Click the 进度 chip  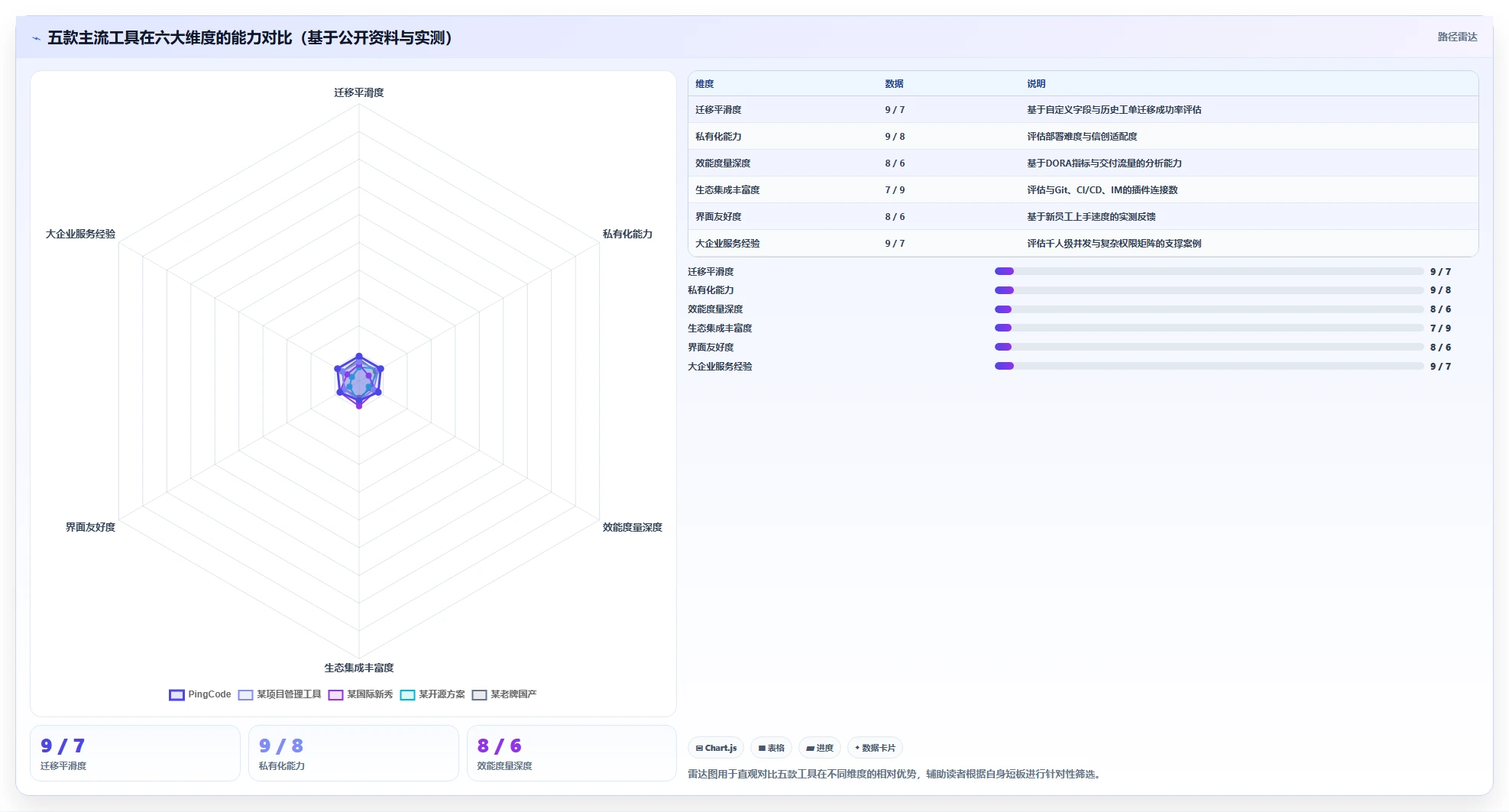[x=820, y=748]
